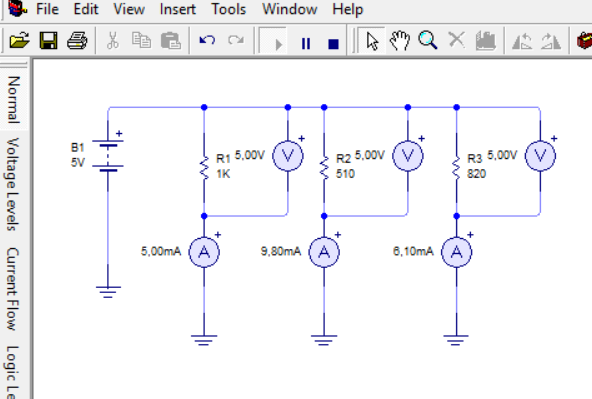Stop the simulation
The image size is (592, 399).
(333, 44)
